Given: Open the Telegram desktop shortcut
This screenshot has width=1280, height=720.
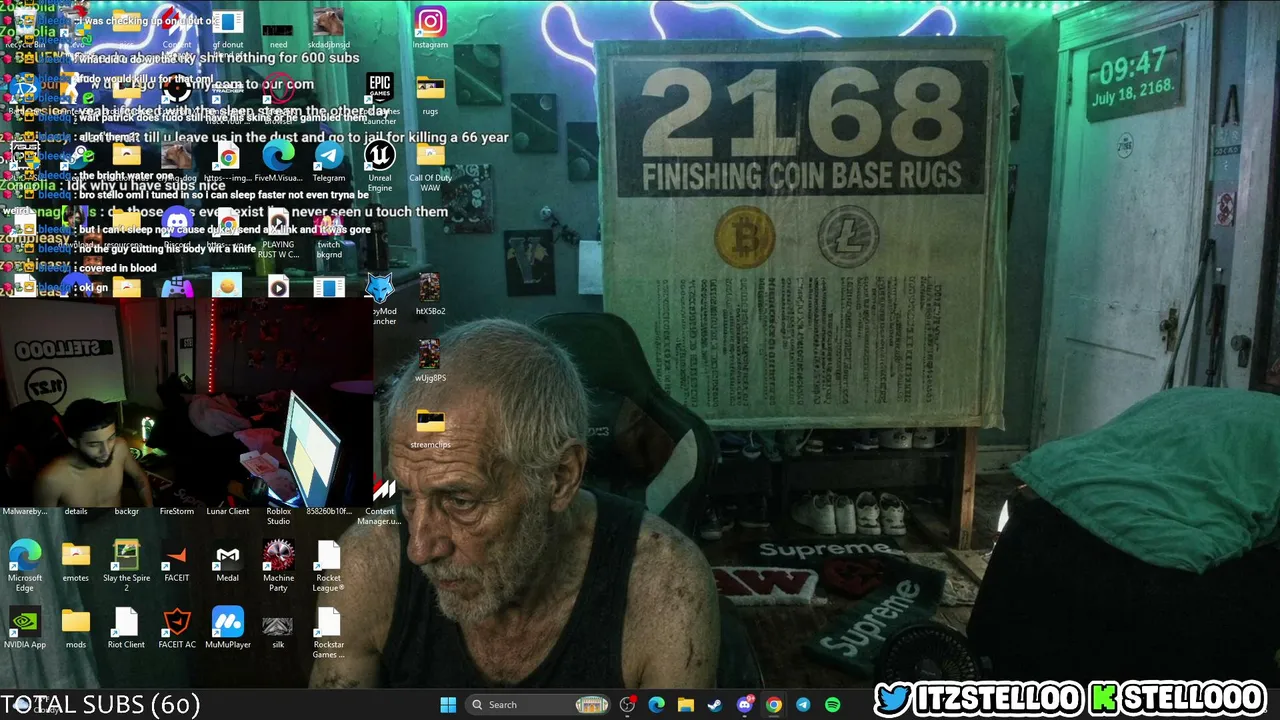Looking at the screenshot, I should [329, 162].
